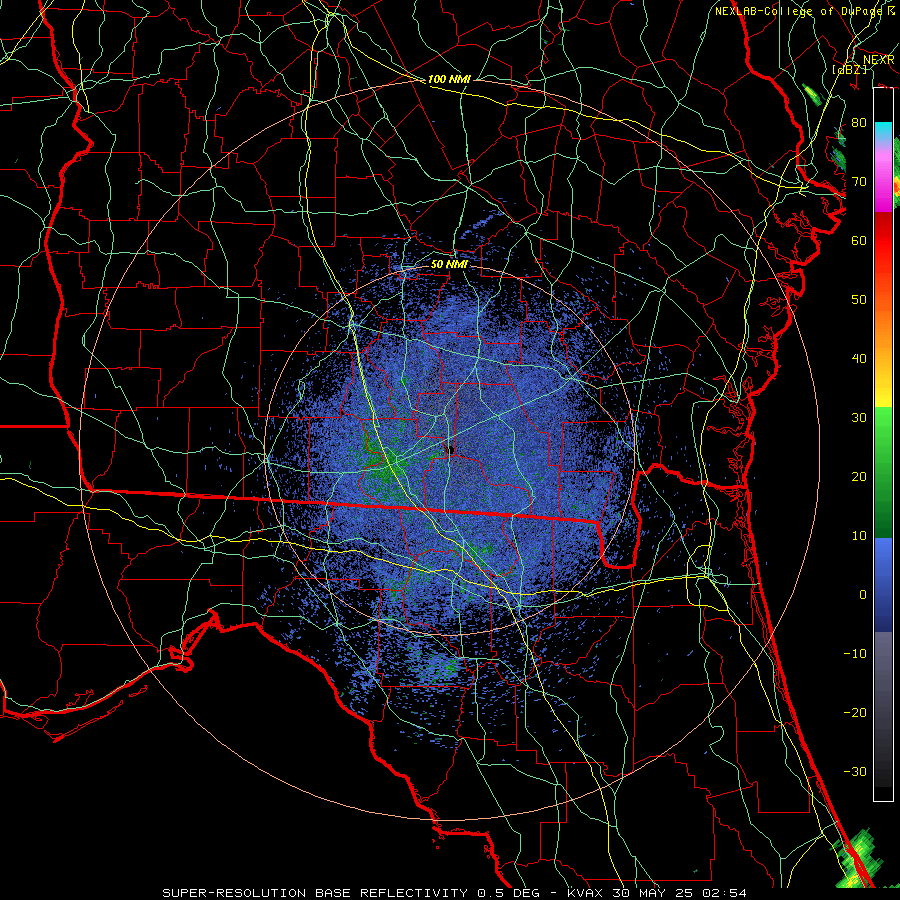Click the 60 dBZ value on the color scale

tap(859, 240)
